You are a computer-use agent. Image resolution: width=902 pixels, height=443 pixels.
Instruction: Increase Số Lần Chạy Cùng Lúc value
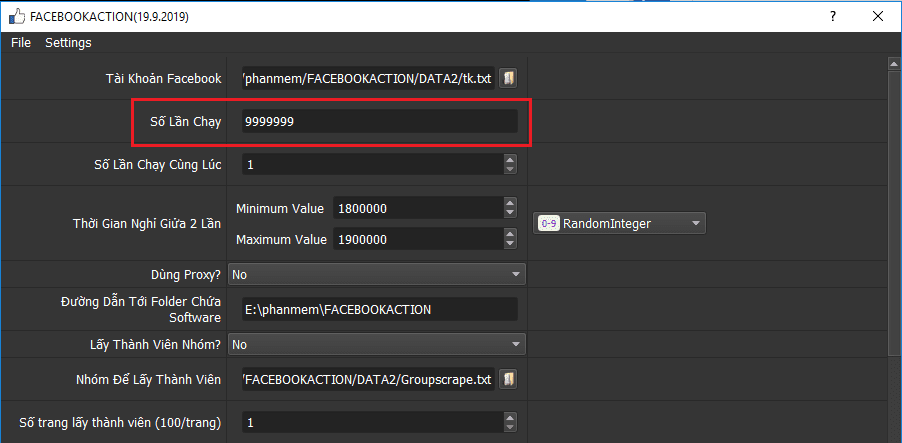point(510,160)
